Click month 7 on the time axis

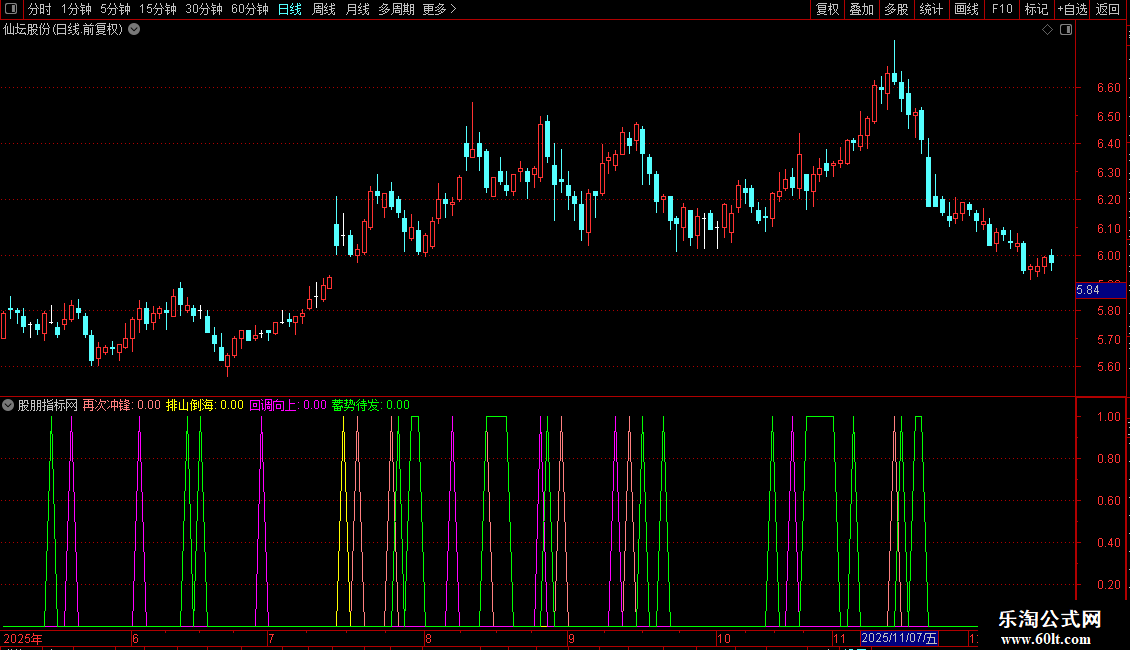pyautogui.click(x=271, y=638)
